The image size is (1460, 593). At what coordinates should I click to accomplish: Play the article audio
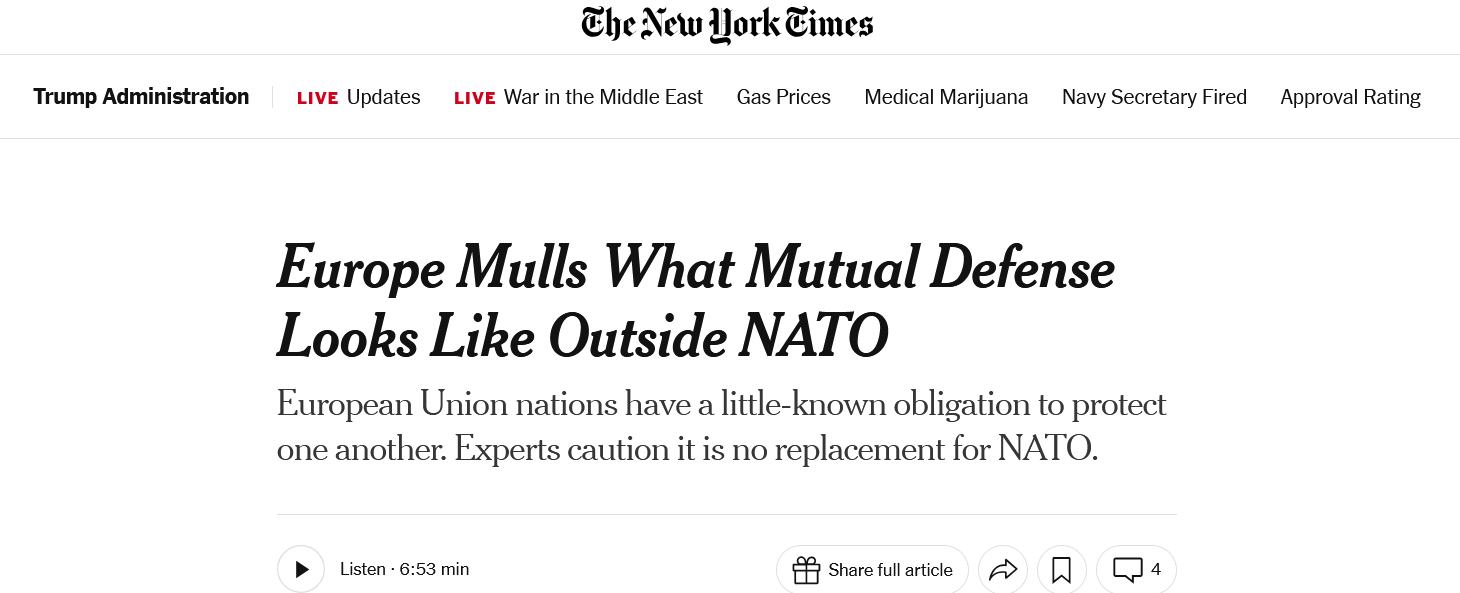pos(301,570)
